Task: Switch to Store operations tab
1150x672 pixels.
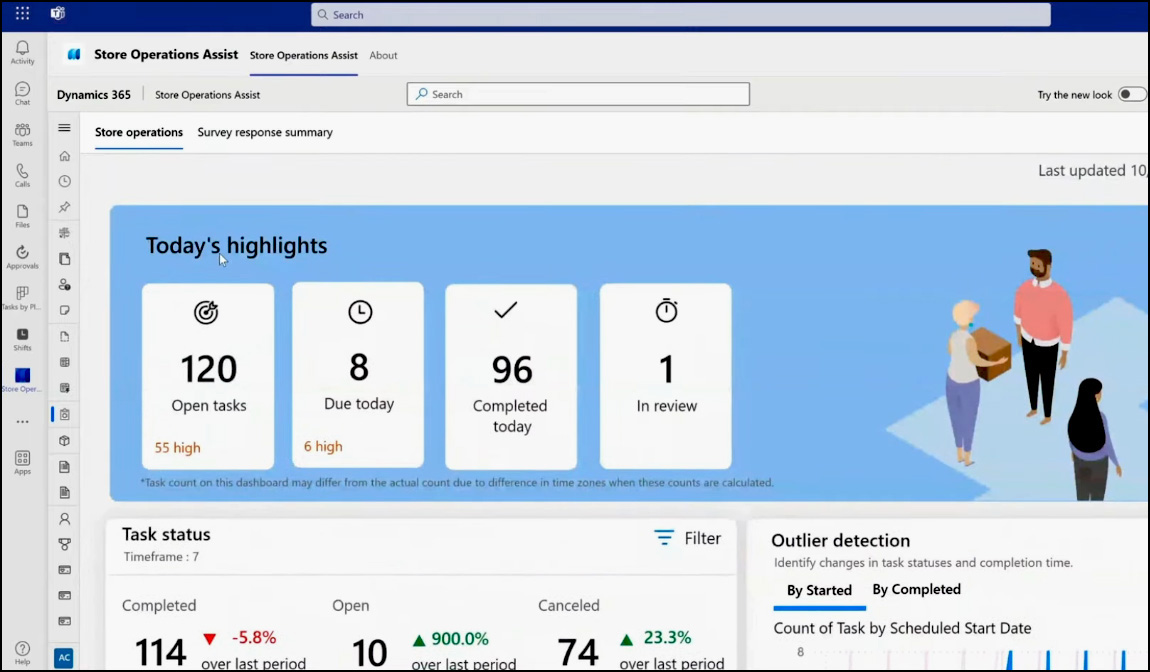Action: point(139,132)
